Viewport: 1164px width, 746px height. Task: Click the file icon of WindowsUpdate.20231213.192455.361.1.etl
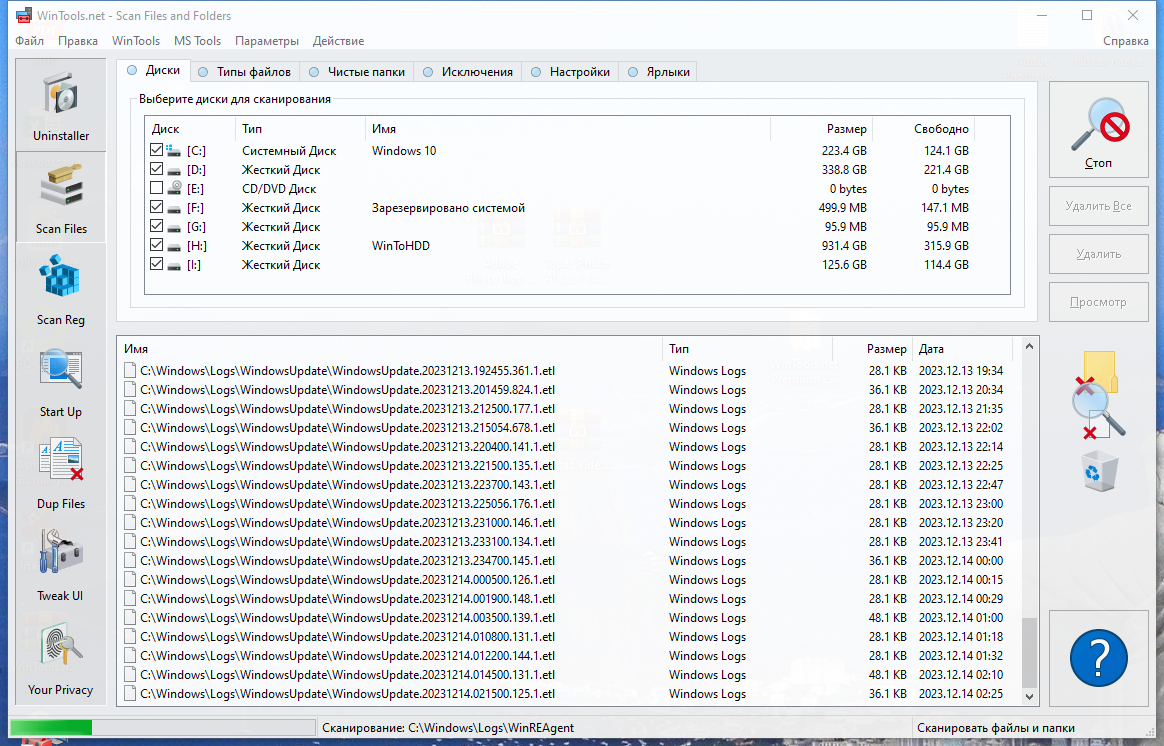click(130, 370)
